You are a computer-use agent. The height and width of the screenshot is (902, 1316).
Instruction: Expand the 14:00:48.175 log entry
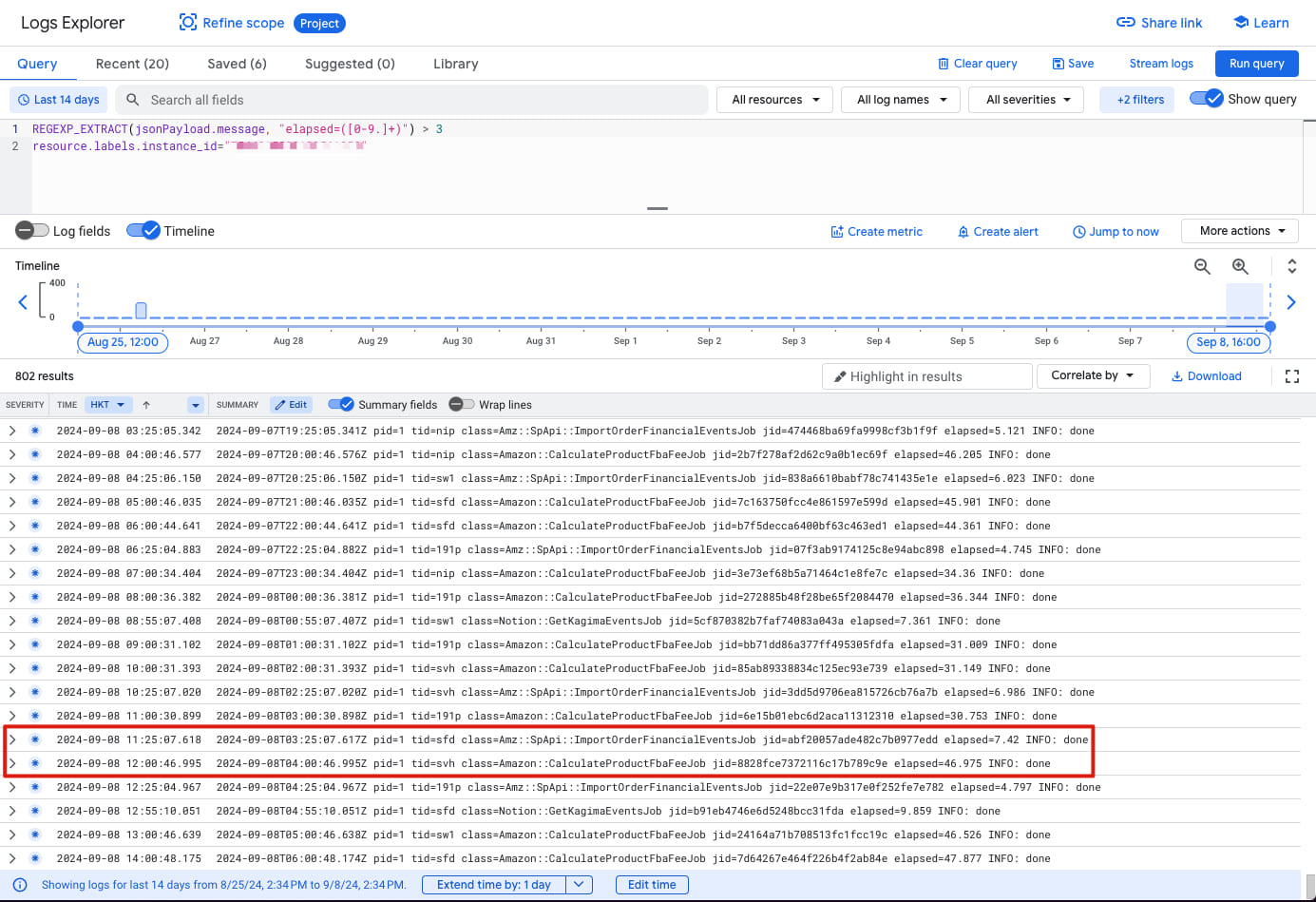pos(12,858)
